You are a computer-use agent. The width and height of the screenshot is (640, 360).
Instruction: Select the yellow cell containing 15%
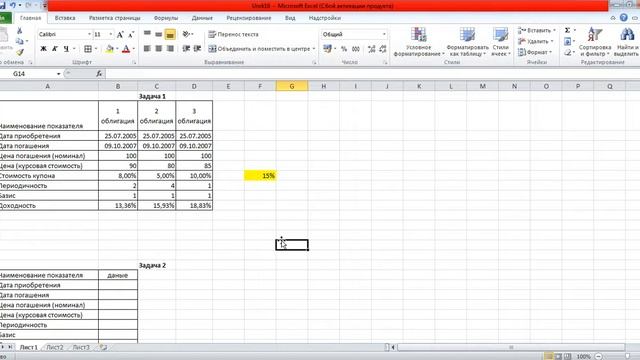tap(260, 176)
